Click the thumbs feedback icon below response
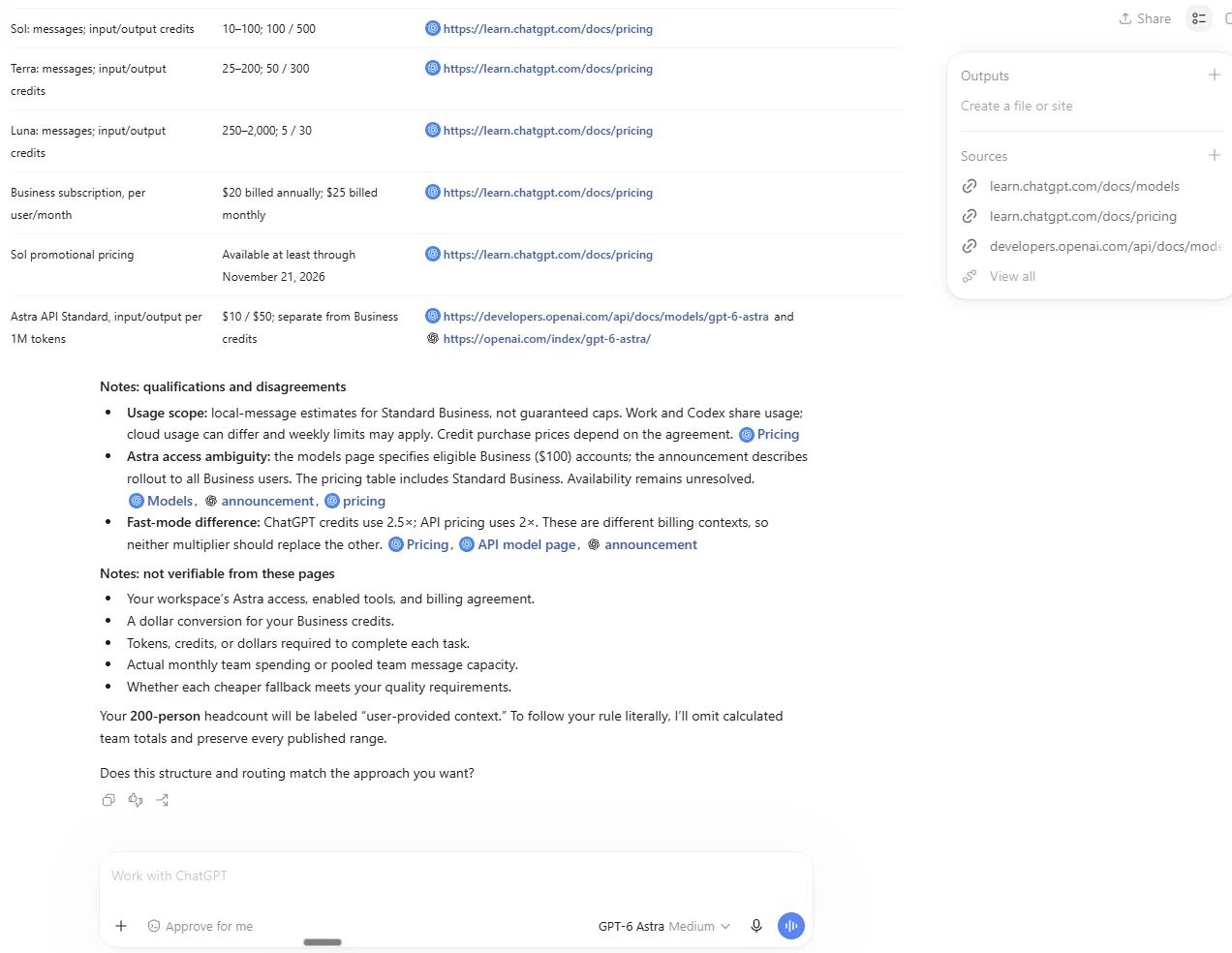Viewport: 1232px width, 953px height. [136, 800]
